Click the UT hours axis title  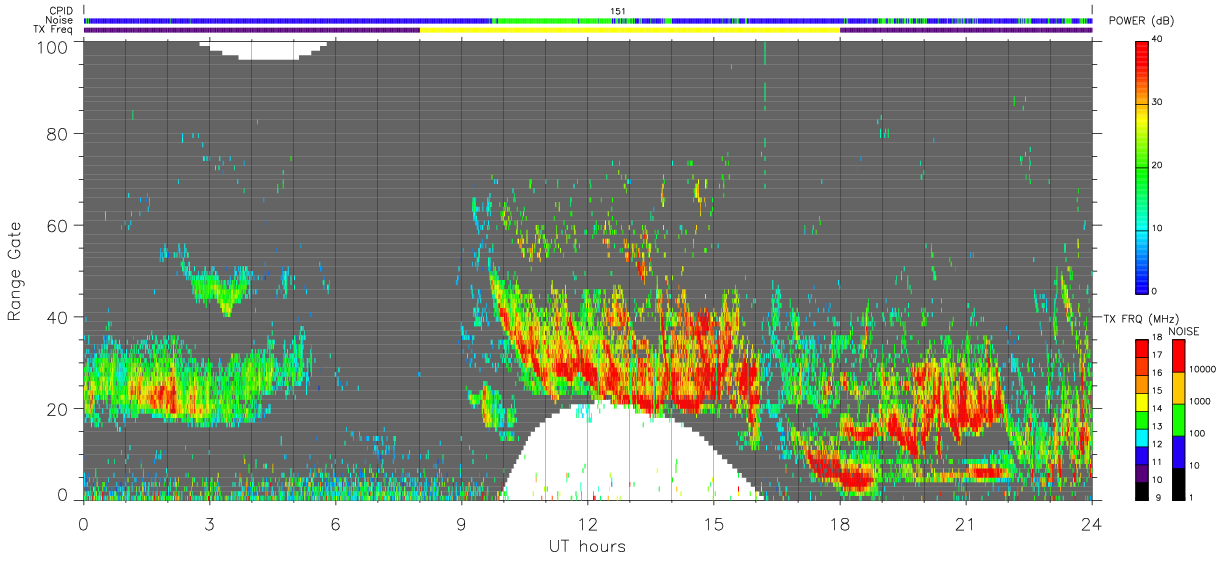(x=587, y=547)
